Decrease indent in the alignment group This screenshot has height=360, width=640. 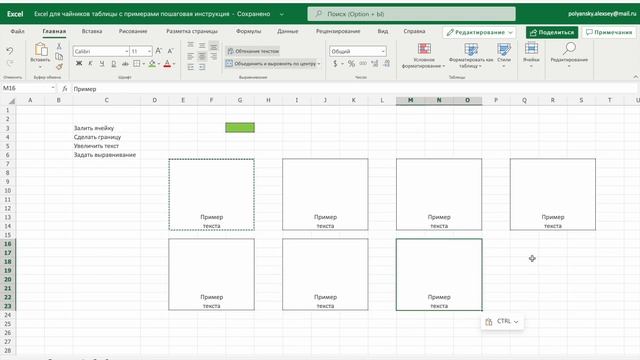tap(191, 67)
